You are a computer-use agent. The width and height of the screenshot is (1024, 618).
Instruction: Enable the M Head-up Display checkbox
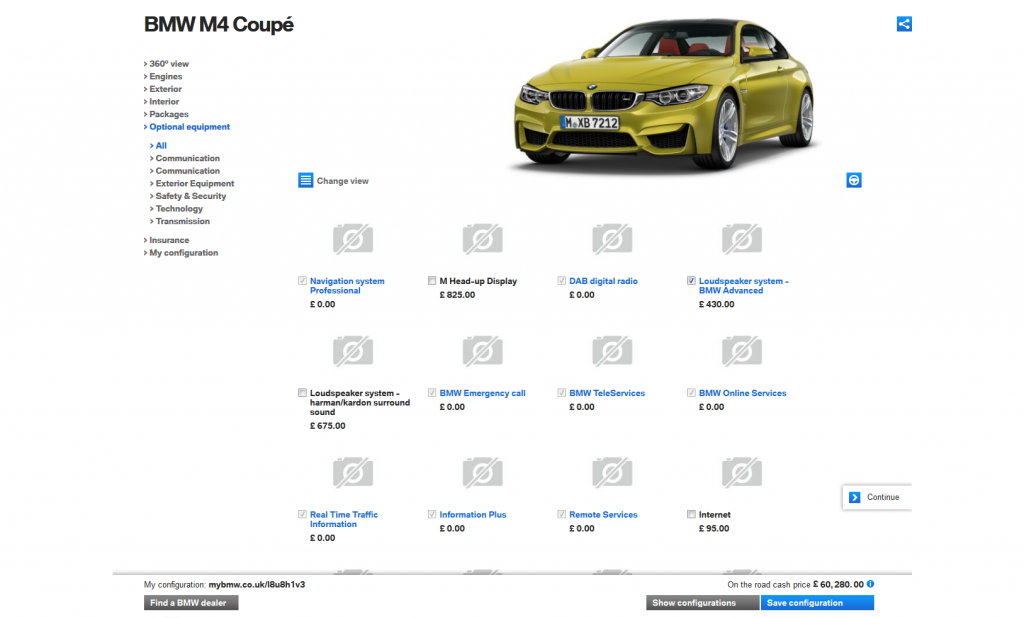tap(432, 281)
